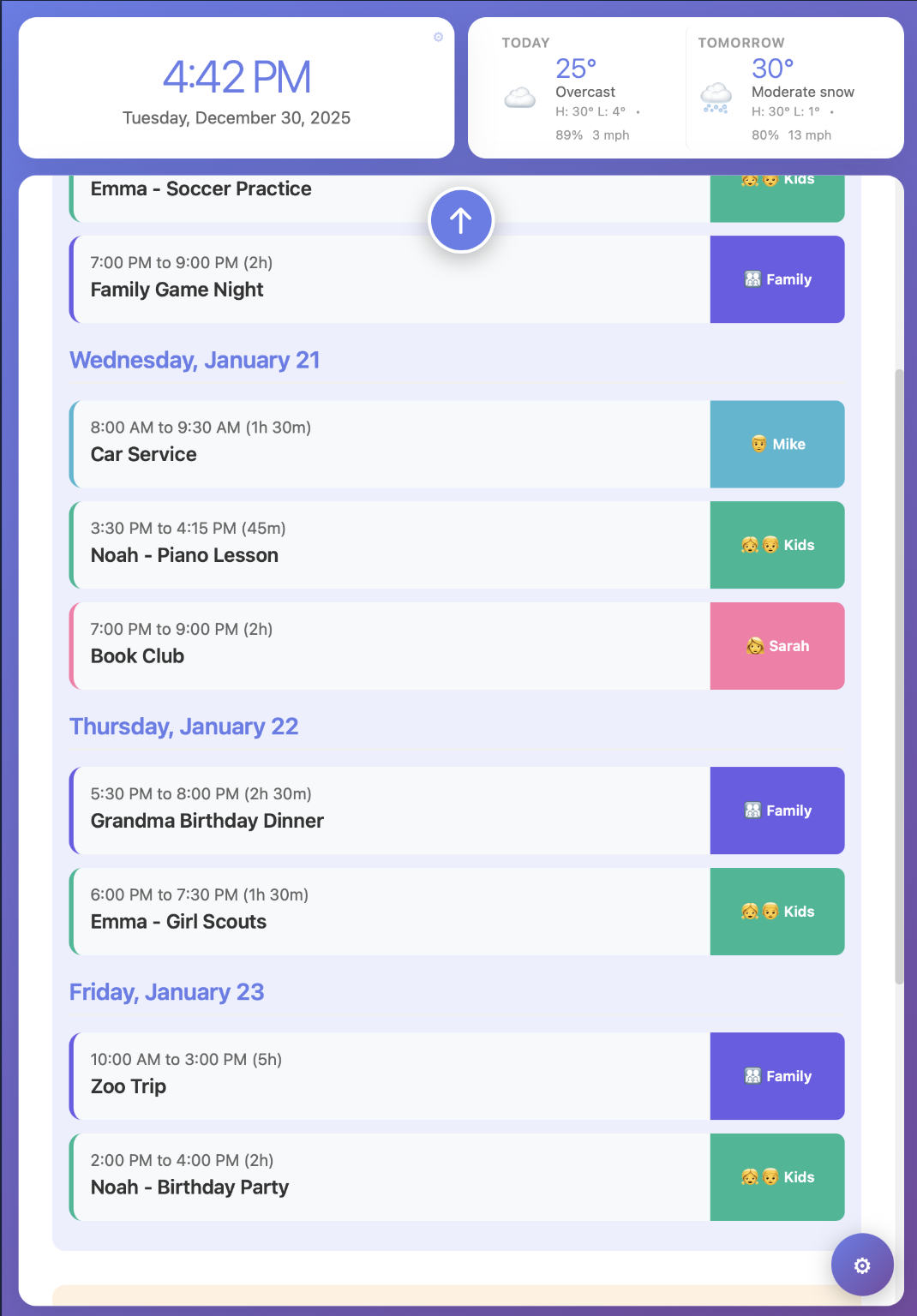Select the Family tag on the Zoo Trip event
The height and width of the screenshot is (1316, 917).
776,1076
